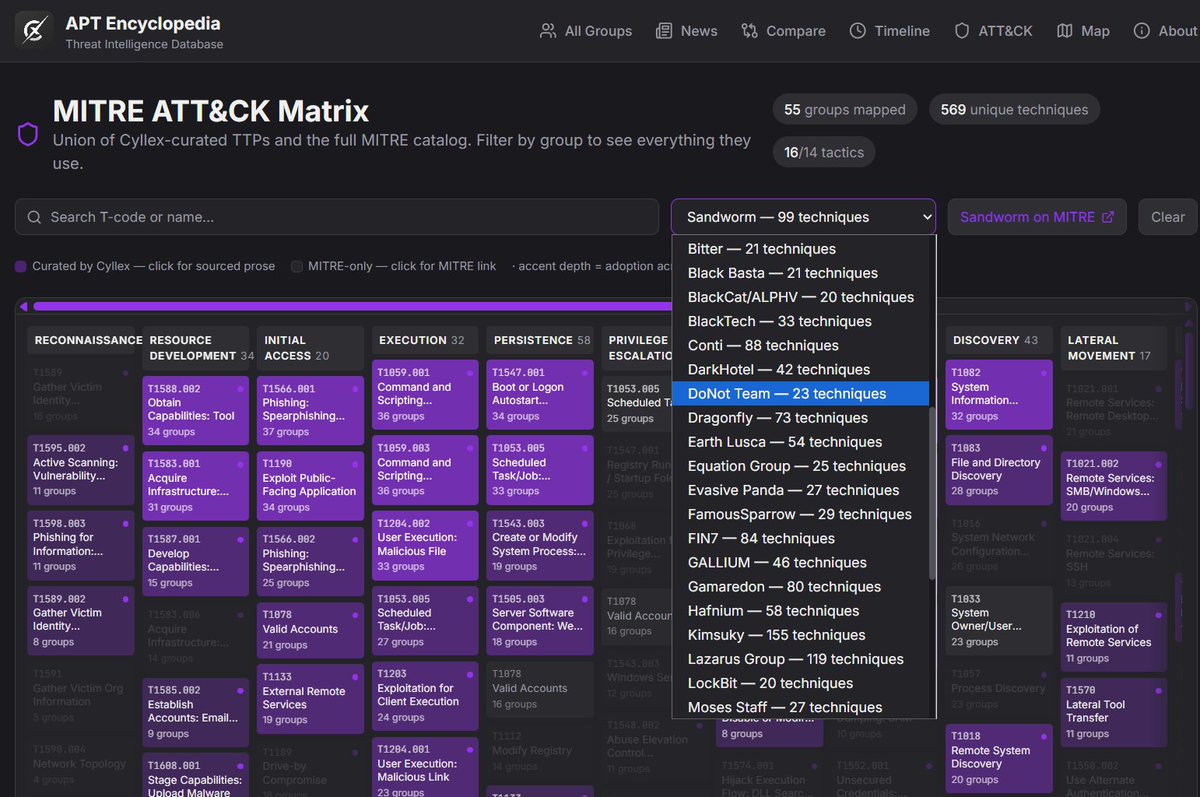Pick Gamaredon — 80 techniques

coord(801,587)
